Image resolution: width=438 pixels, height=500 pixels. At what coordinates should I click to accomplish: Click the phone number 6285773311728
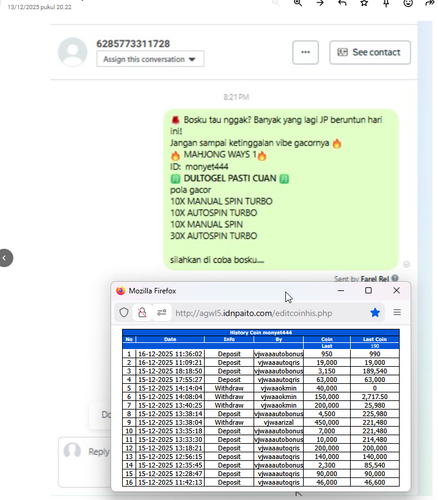(x=133, y=43)
